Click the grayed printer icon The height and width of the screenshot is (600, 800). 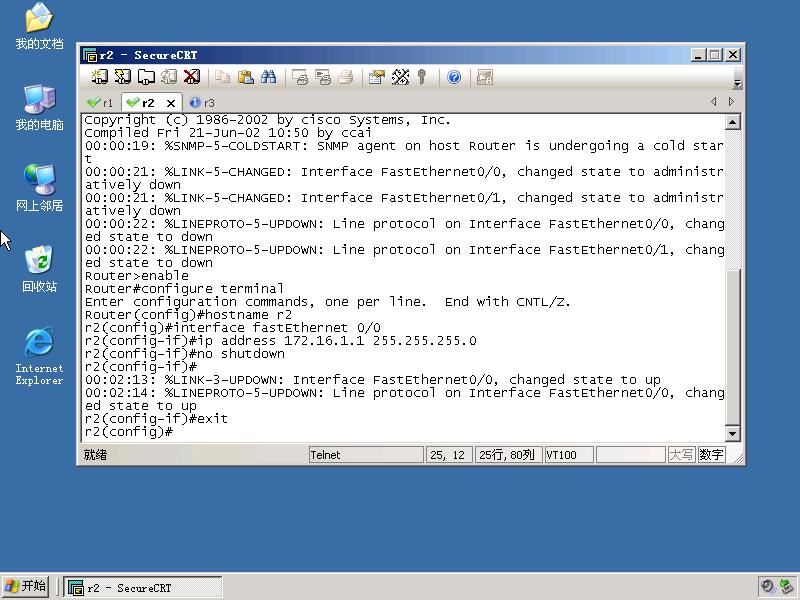coord(346,78)
